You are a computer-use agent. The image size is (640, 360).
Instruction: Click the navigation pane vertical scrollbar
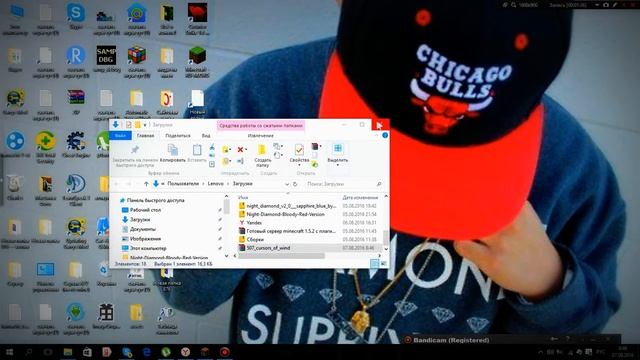click(227, 207)
